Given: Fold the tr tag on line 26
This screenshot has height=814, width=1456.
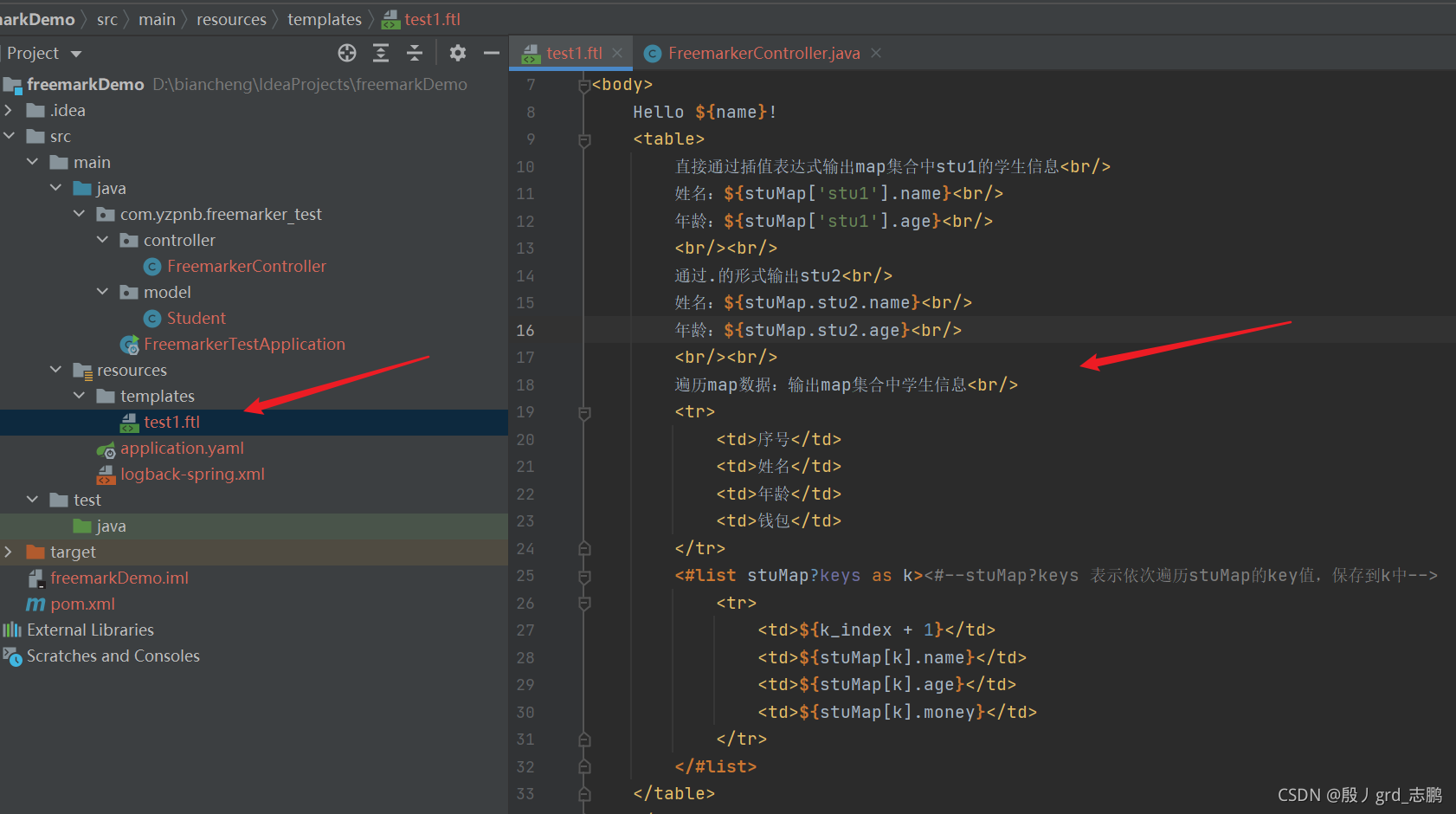Looking at the screenshot, I should click(x=584, y=603).
